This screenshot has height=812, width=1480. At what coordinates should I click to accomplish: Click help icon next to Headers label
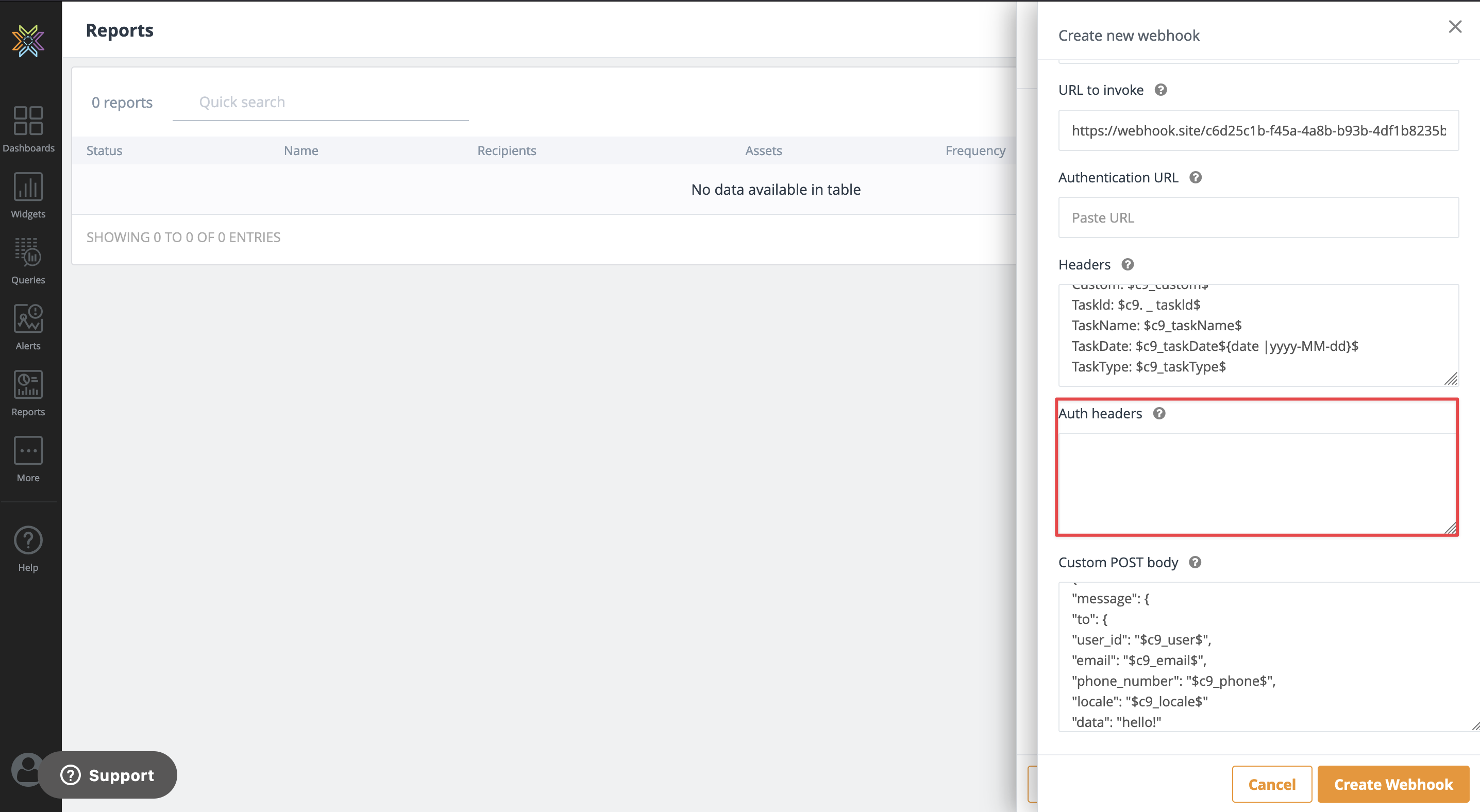click(1127, 265)
